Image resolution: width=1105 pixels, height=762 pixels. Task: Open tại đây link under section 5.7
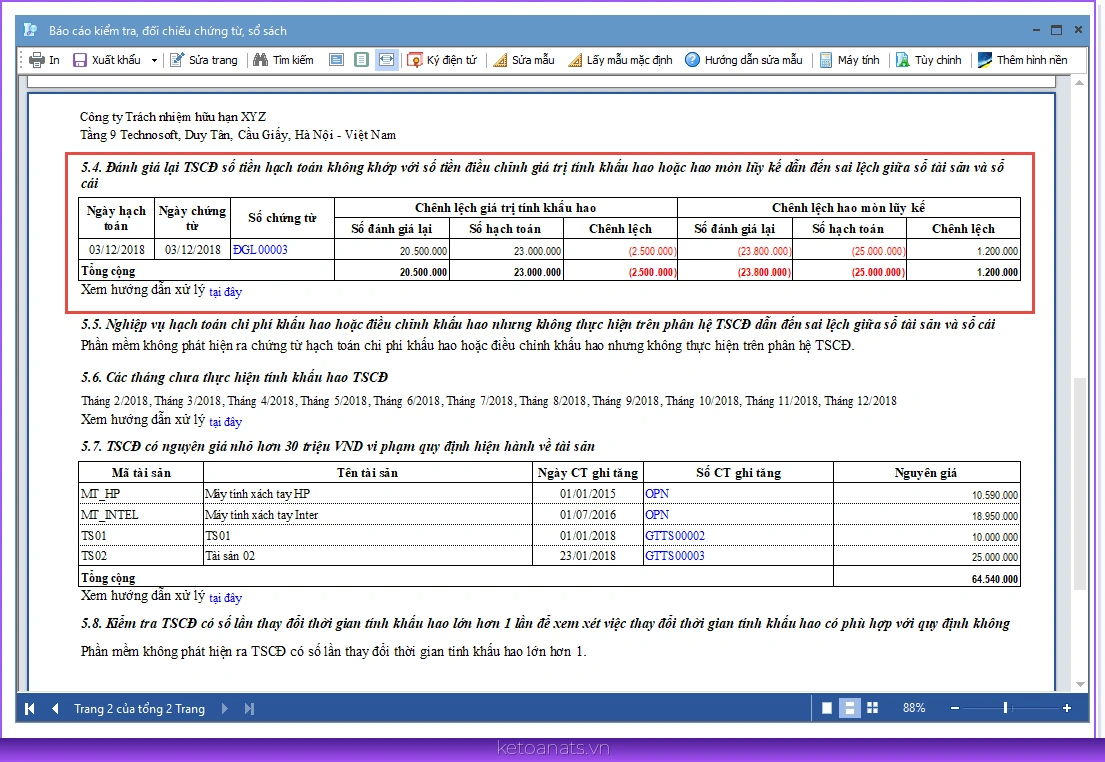click(x=226, y=598)
